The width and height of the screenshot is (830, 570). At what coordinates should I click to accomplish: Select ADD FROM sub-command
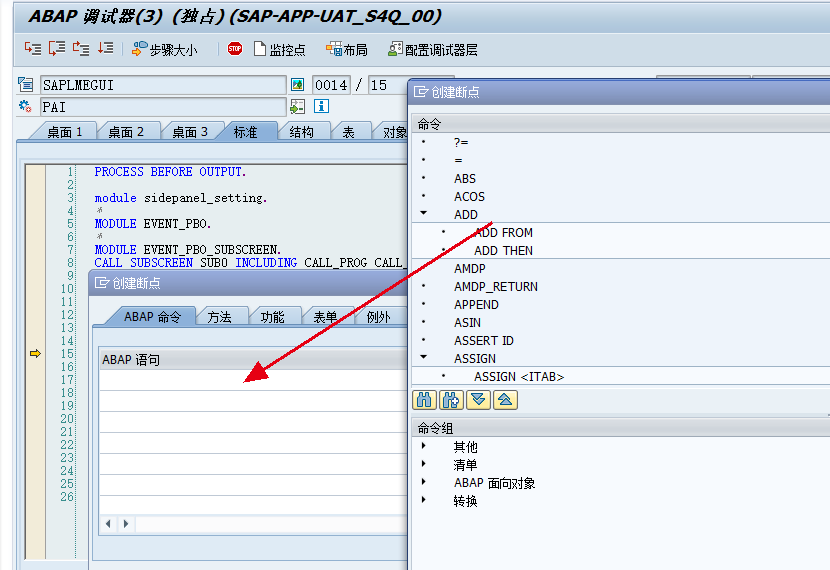503,232
